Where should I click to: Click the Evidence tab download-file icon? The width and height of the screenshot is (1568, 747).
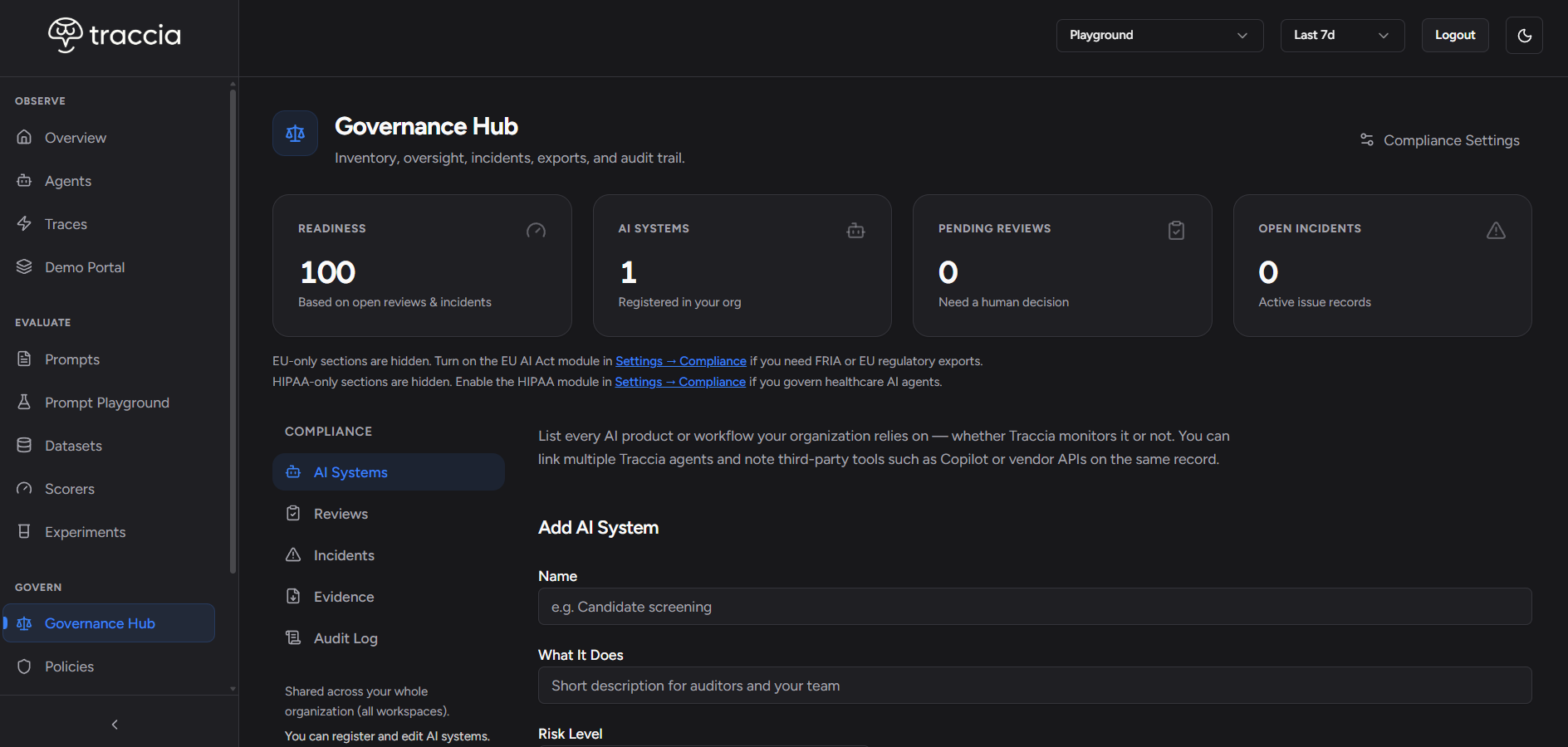coord(293,596)
